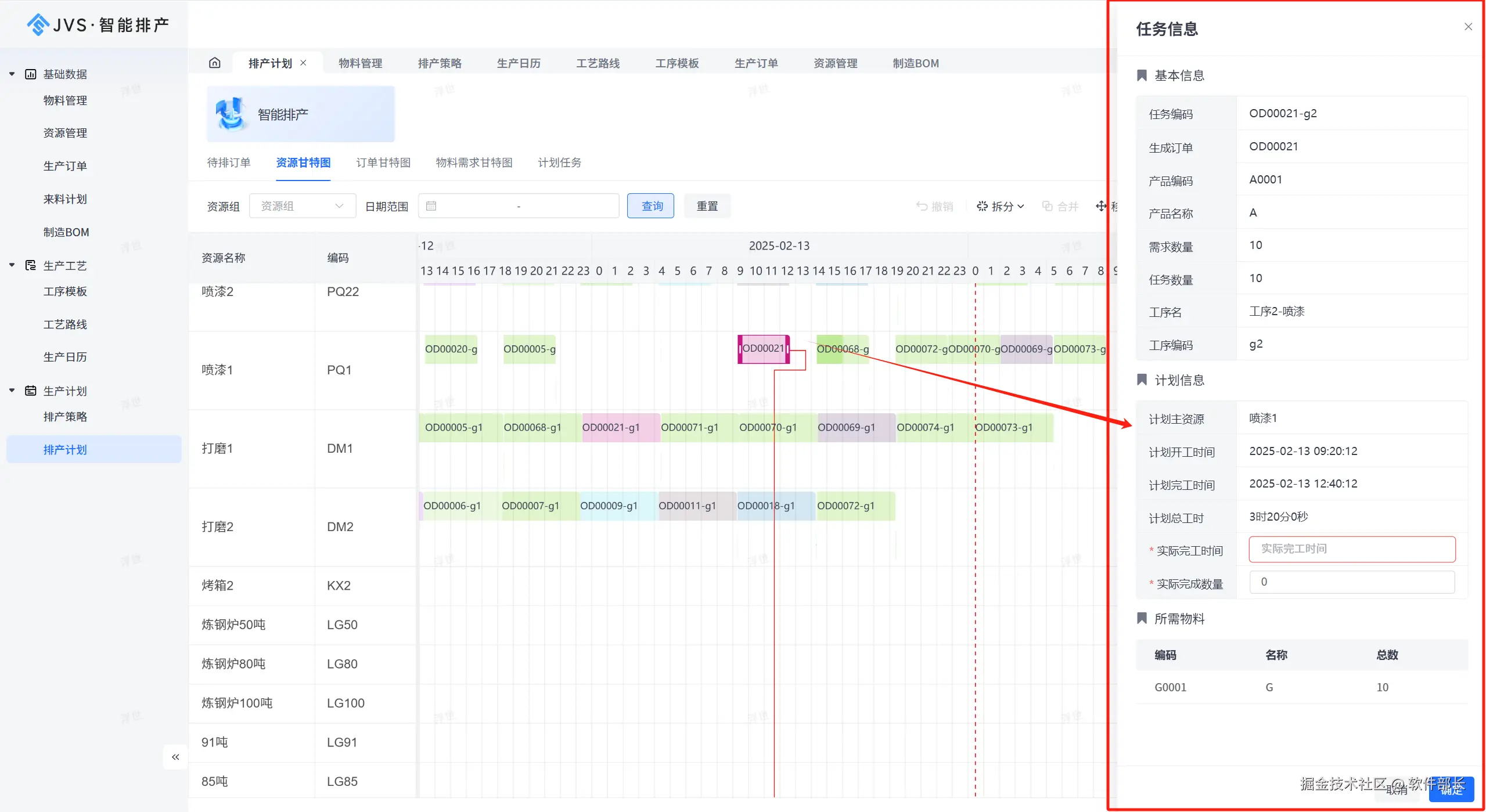The width and height of the screenshot is (1486, 812).
Task: Click the 合并 merge icon
Action: 1047,206
